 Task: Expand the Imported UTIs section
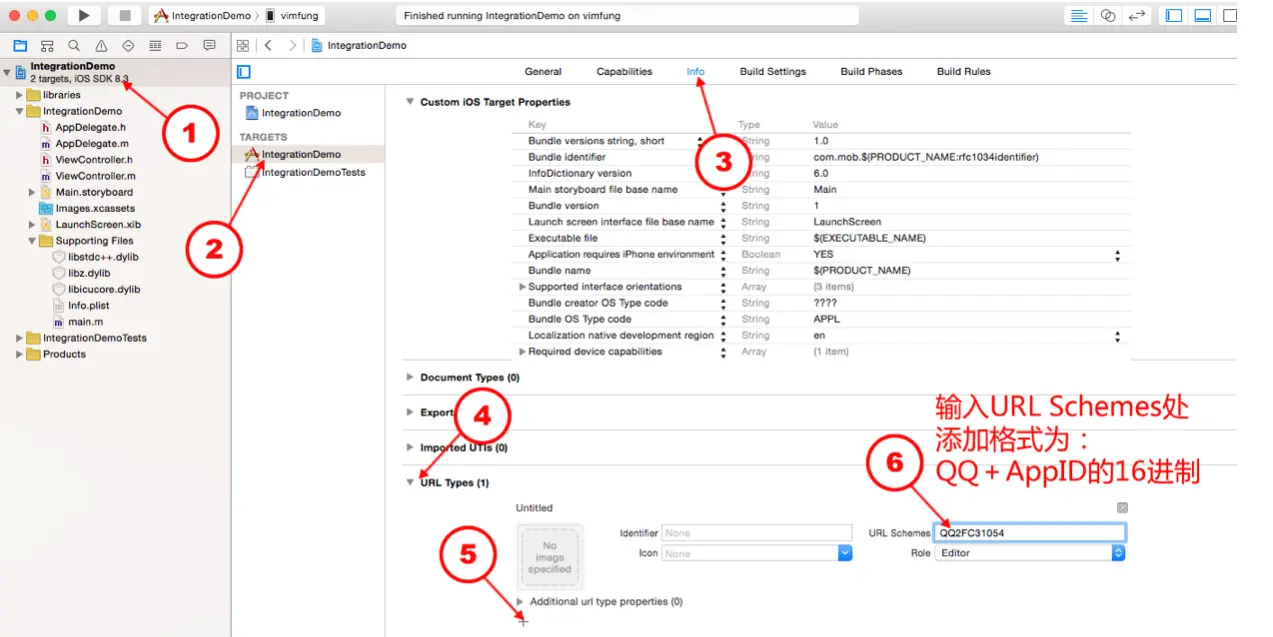pos(409,448)
